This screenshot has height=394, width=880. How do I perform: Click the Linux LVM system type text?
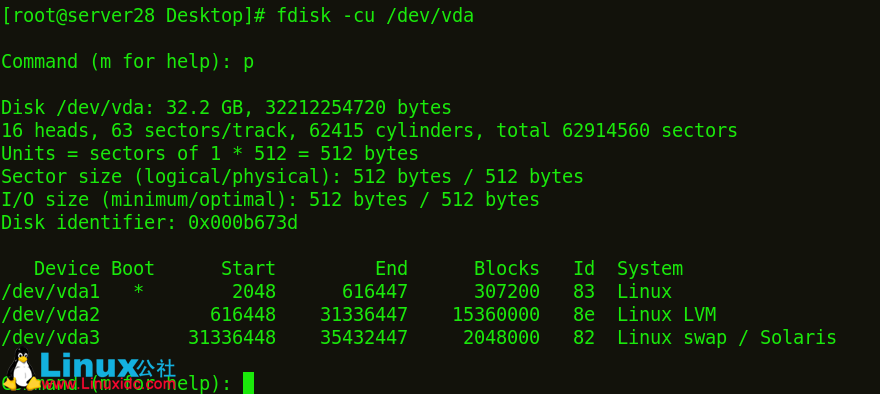(x=667, y=314)
